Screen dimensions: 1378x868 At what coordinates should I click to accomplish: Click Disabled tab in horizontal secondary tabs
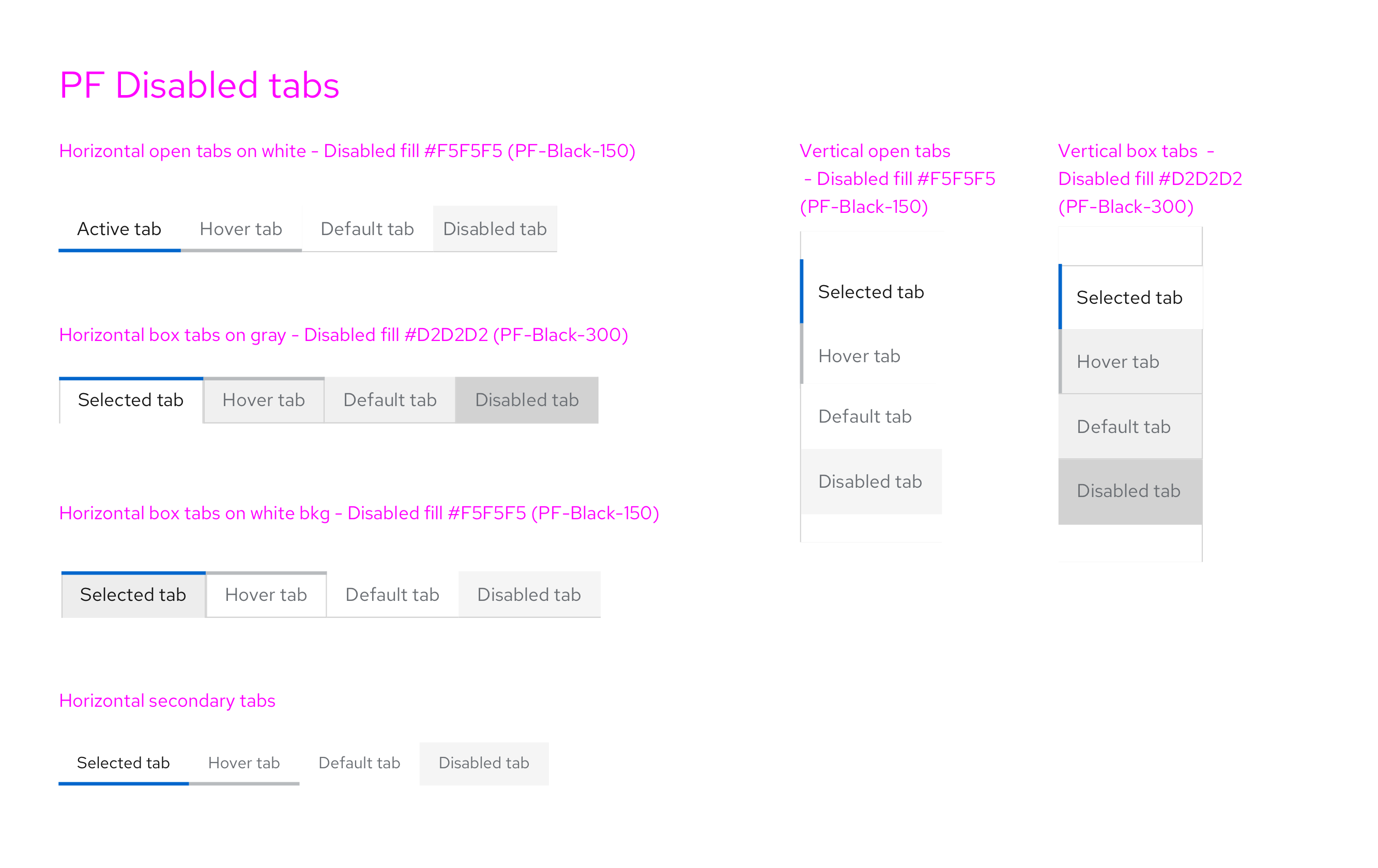click(484, 763)
